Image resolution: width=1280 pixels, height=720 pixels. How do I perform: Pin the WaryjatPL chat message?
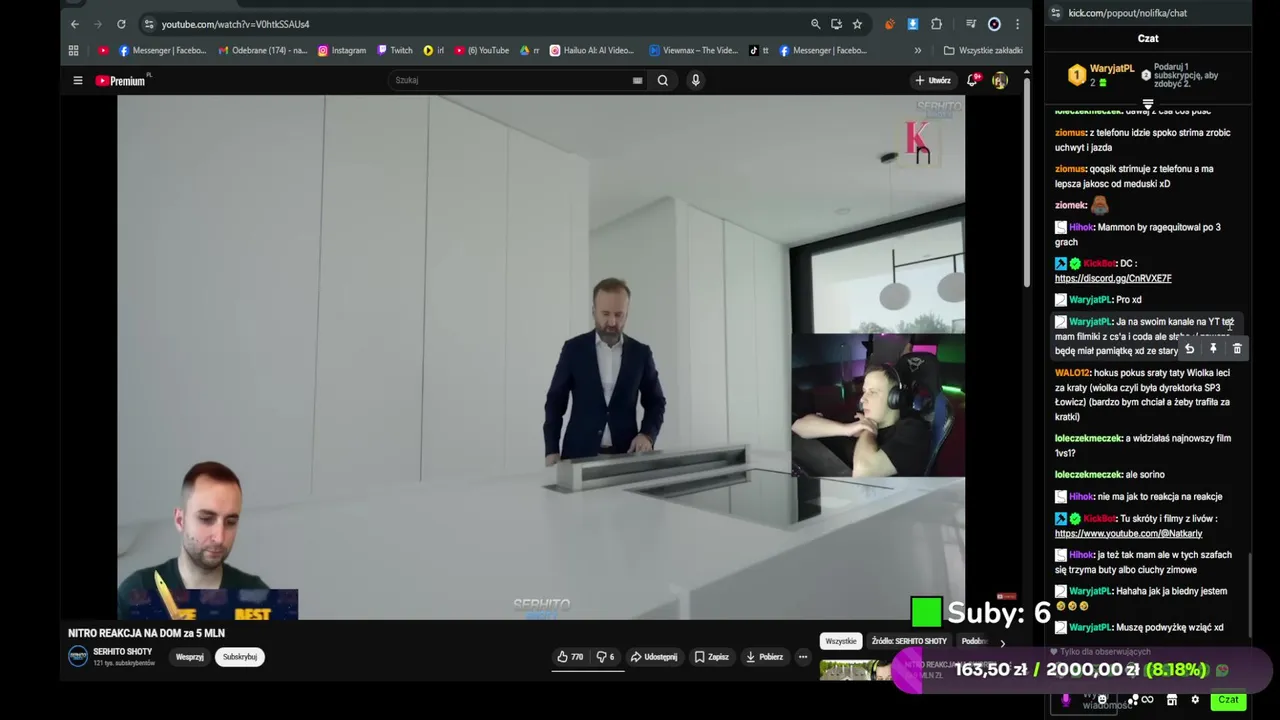[1213, 349]
